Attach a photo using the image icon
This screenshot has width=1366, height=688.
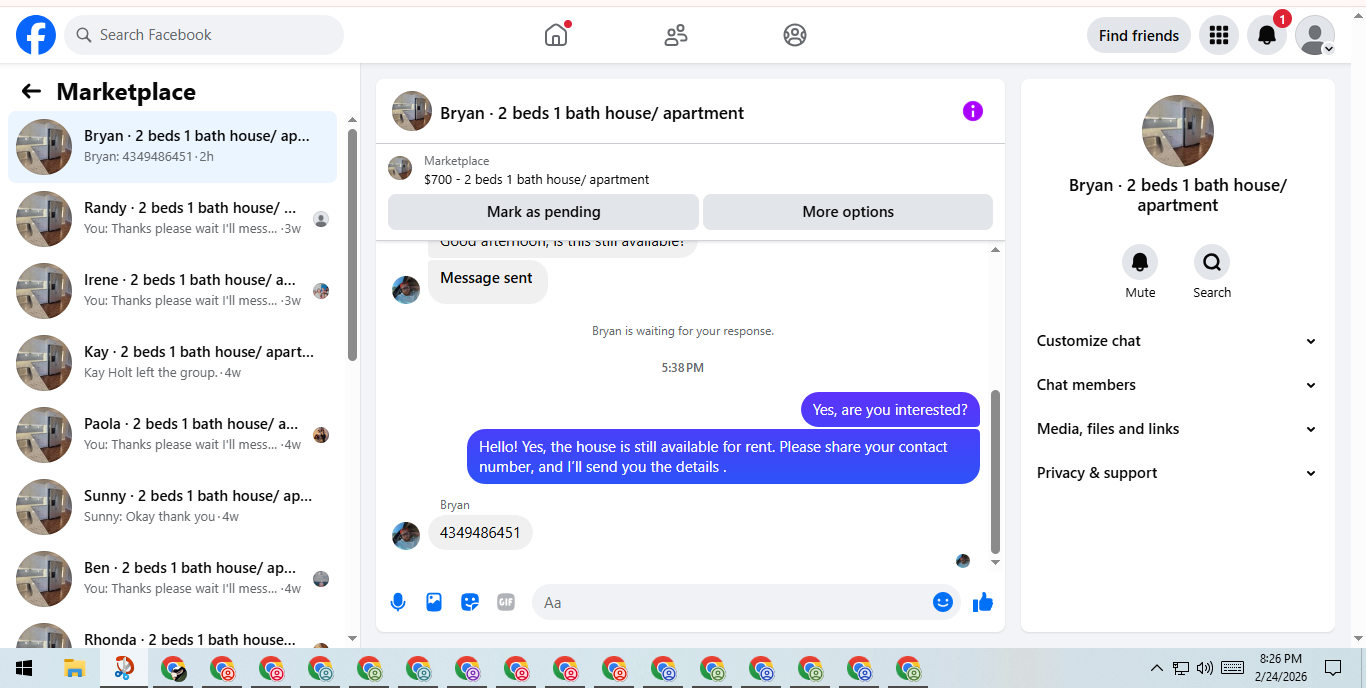pos(434,602)
